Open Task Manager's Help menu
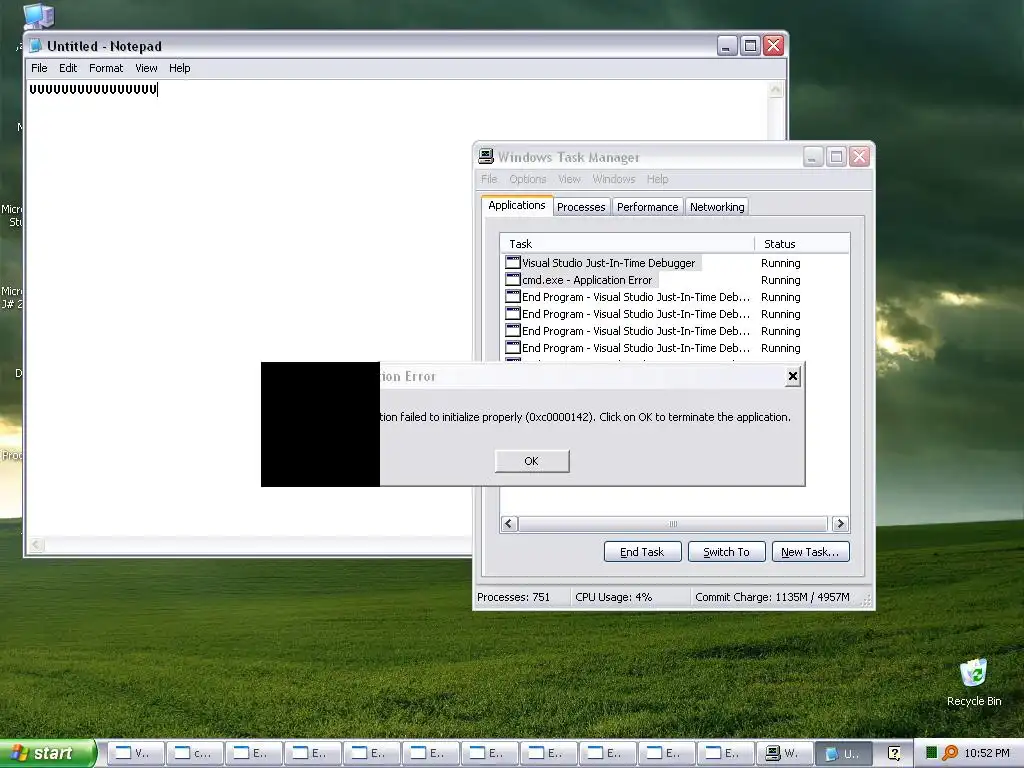The width and height of the screenshot is (1024, 768). coord(658,179)
